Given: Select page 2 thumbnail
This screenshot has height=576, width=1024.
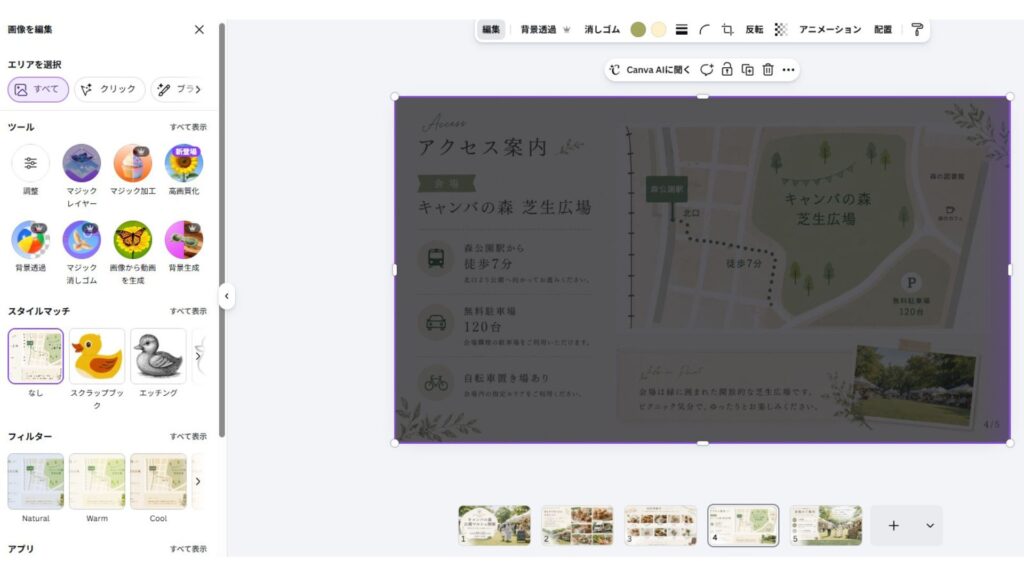Looking at the screenshot, I should coord(577,525).
